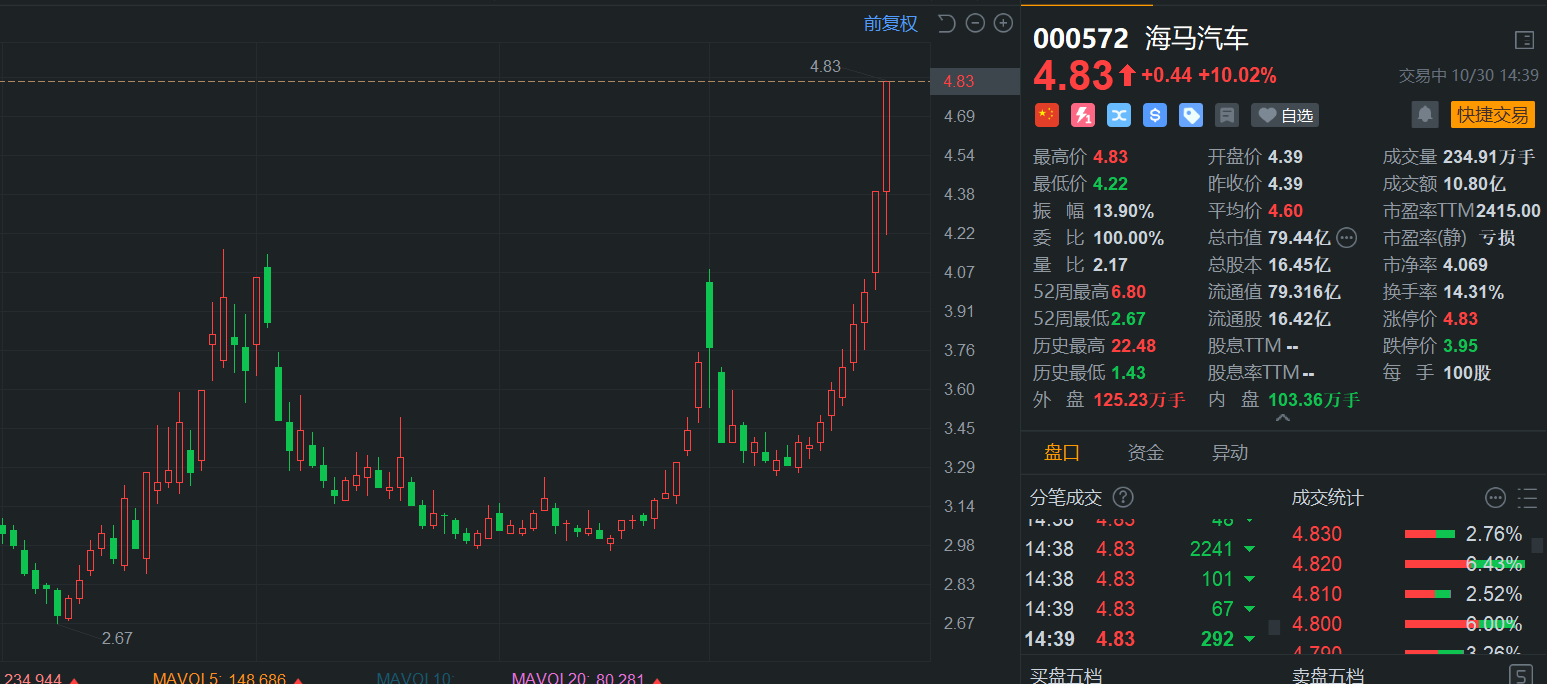Collapse quote details with the up chevron
Screen dimensions: 1547x684
[1282, 418]
